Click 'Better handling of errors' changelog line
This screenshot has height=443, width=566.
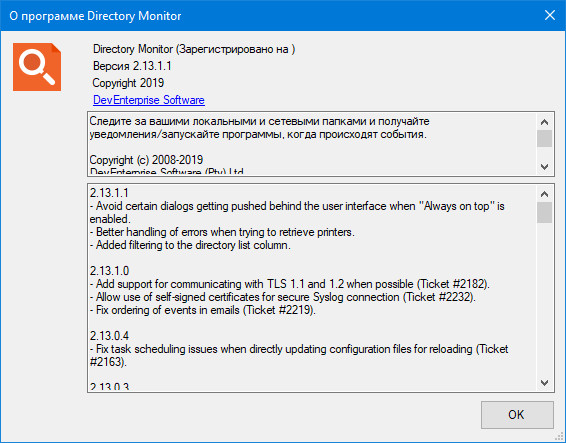[222, 232]
